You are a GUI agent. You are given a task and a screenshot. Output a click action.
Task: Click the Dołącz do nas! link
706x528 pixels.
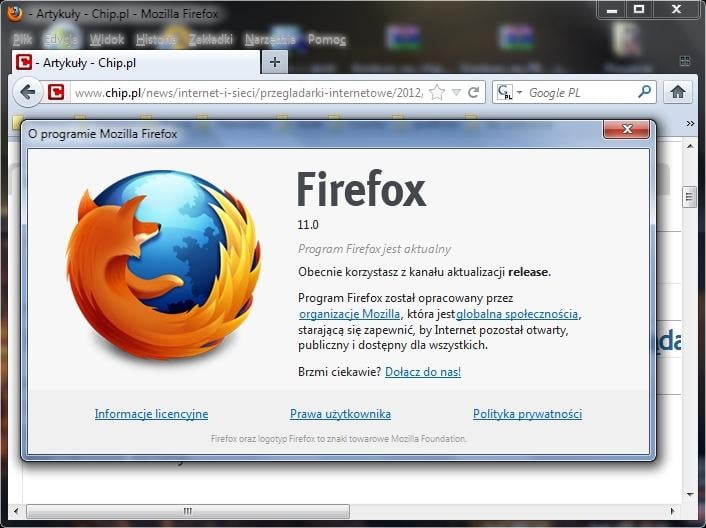tap(422, 372)
